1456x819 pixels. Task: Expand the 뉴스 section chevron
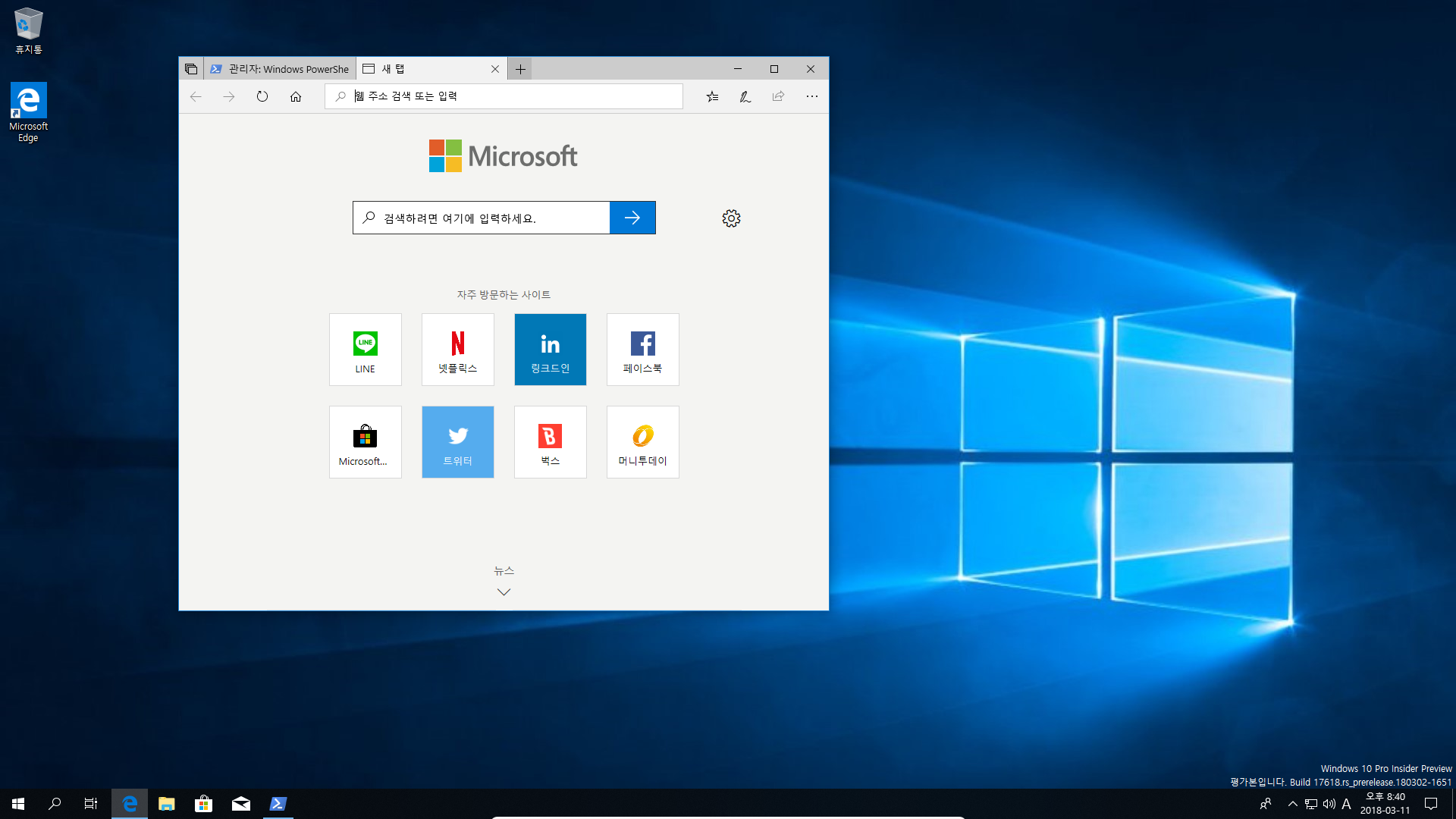(504, 591)
